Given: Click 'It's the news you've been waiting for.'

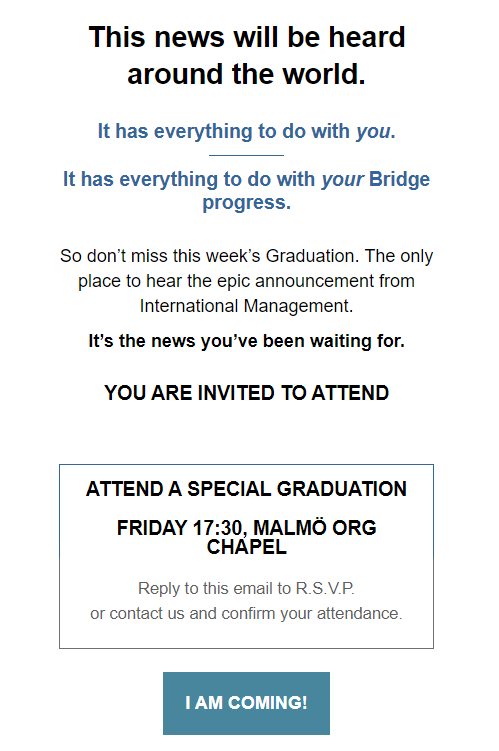Looking at the screenshot, I should coord(246,341).
